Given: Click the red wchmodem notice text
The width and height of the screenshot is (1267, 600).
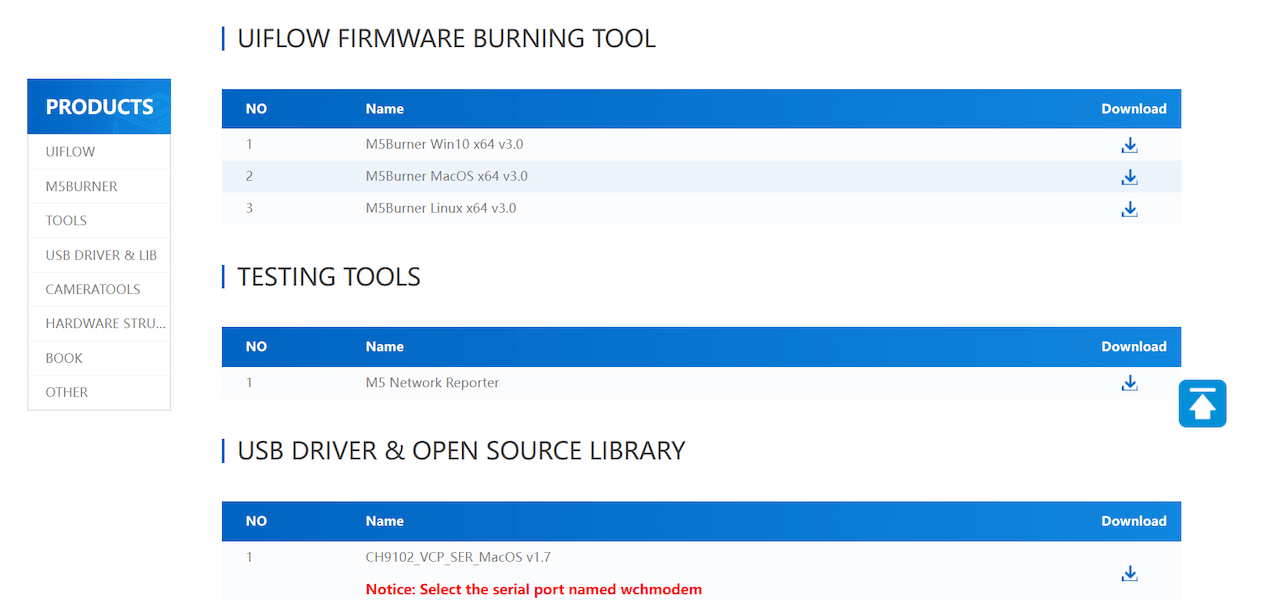Looking at the screenshot, I should pos(534,589).
